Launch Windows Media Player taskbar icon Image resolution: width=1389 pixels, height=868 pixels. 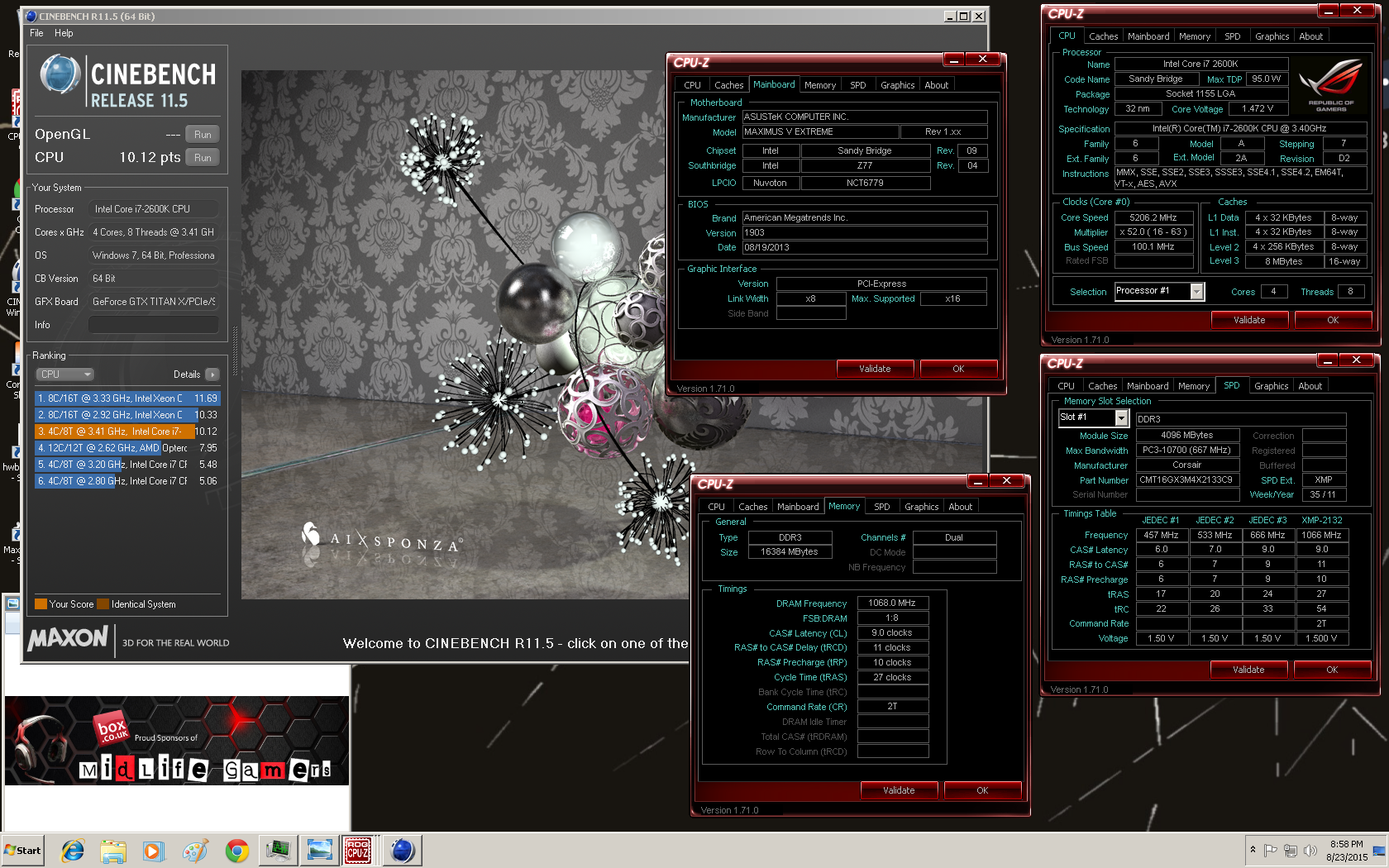click(x=154, y=850)
